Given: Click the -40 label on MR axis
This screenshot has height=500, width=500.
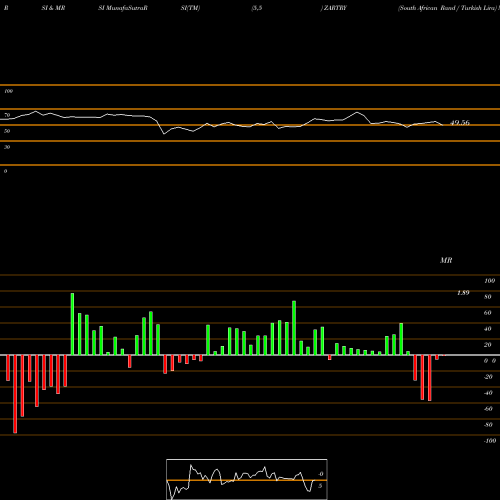Looking at the screenshot, I should (x=488, y=393).
